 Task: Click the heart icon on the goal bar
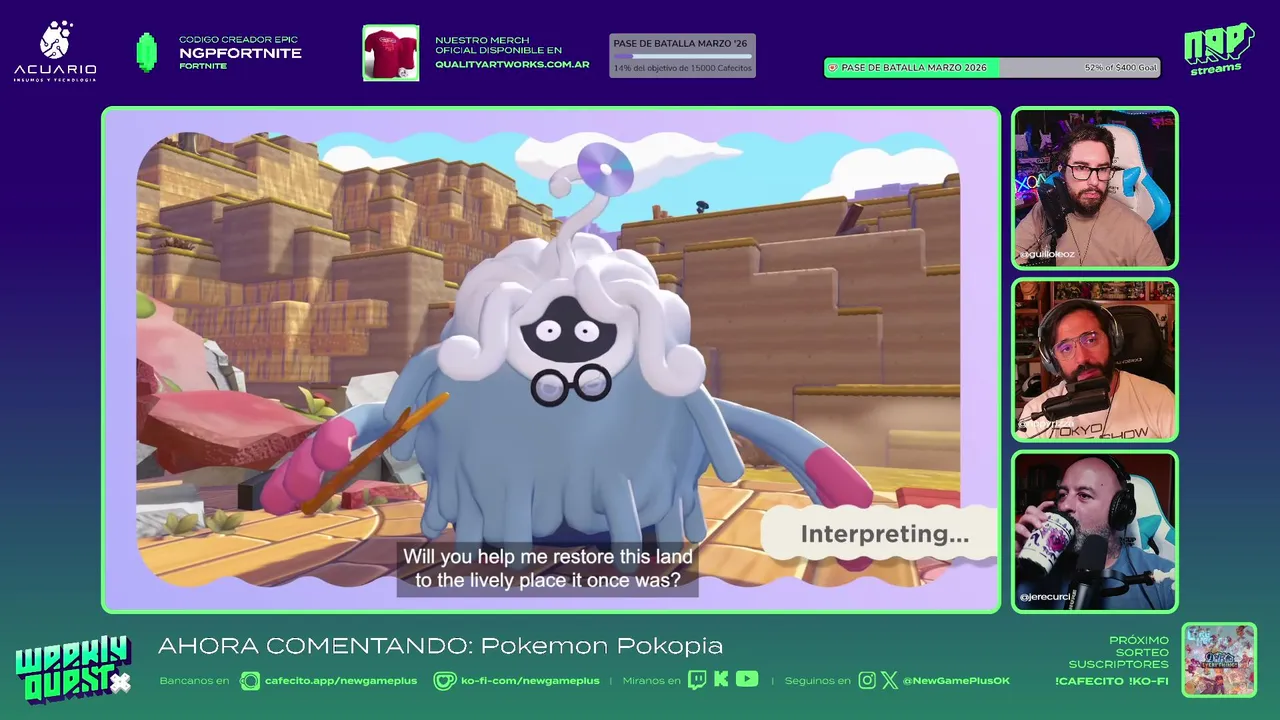click(x=832, y=68)
